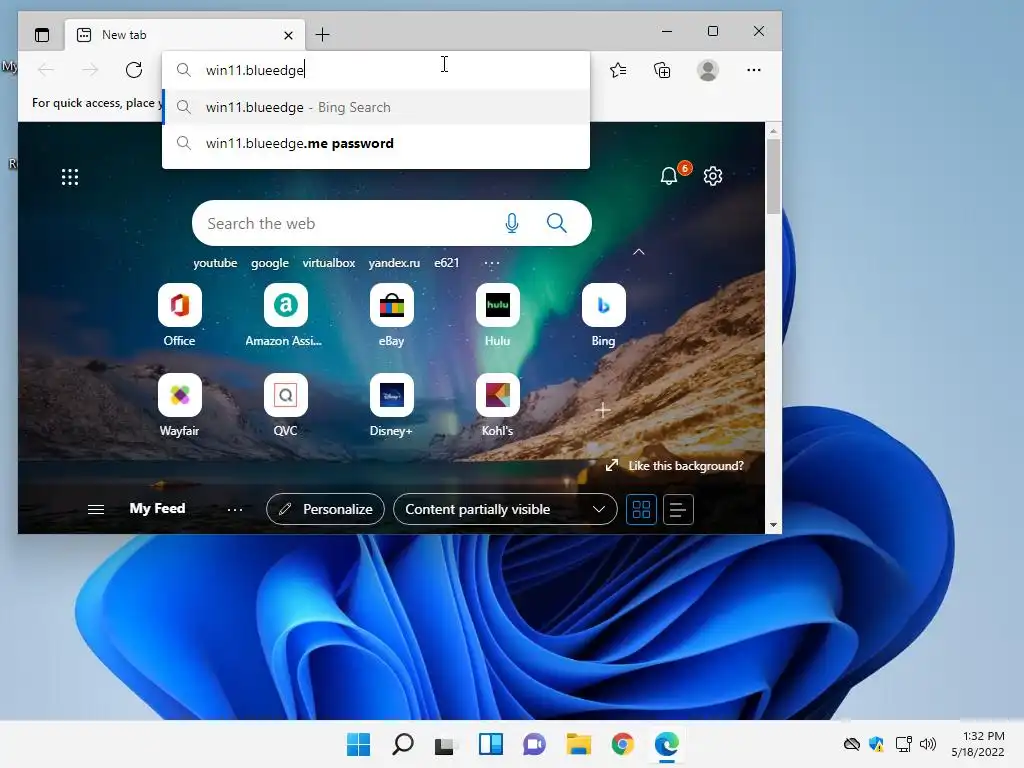Open Windows taskbar Search
The height and width of the screenshot is (768, 1024).
[402, 744]
